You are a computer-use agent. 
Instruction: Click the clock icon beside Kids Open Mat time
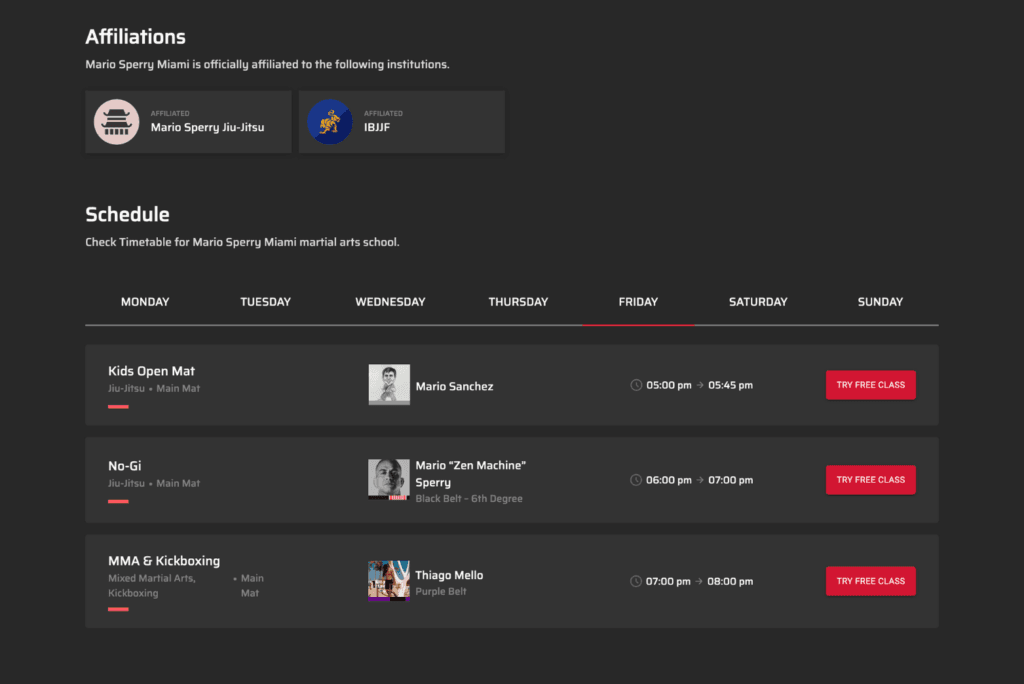coord(634,385)
